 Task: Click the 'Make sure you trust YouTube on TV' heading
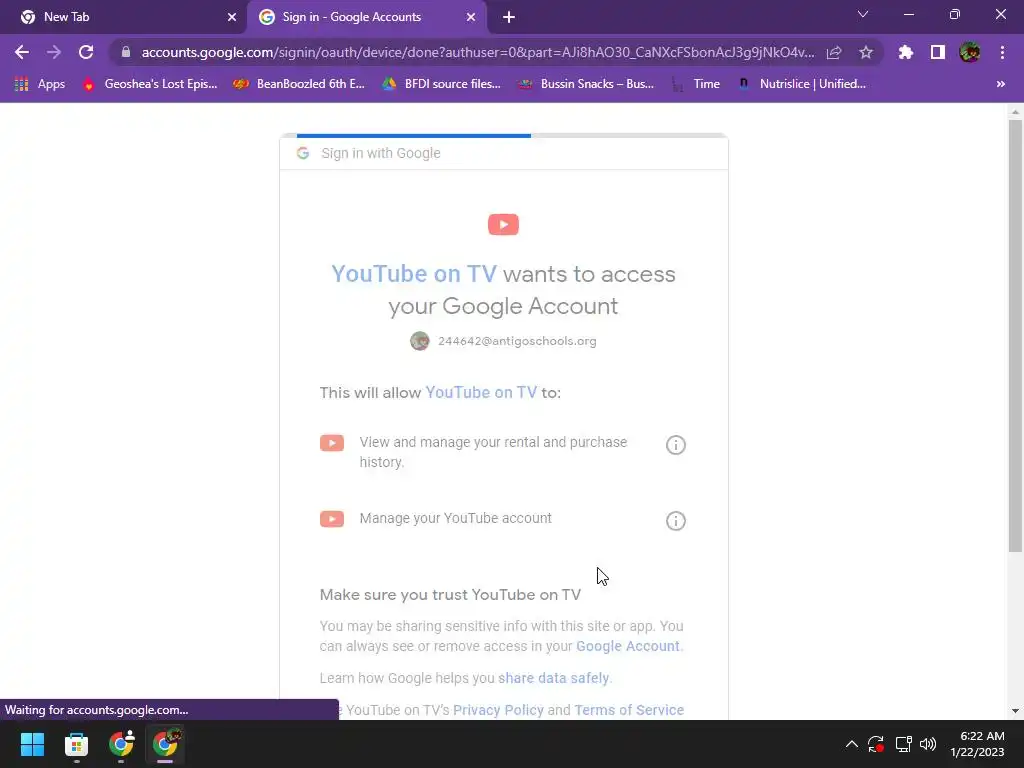[450, 595]
